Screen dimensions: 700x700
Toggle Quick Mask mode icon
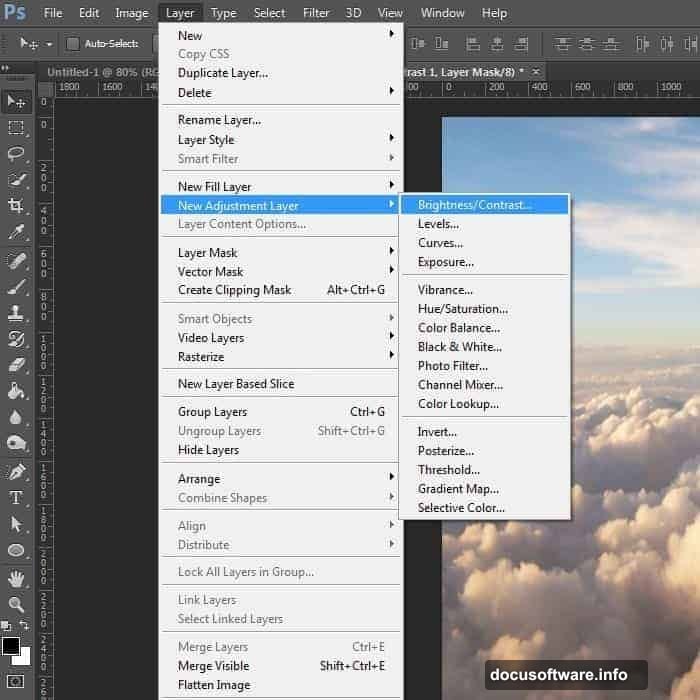[x=16, y=682]
